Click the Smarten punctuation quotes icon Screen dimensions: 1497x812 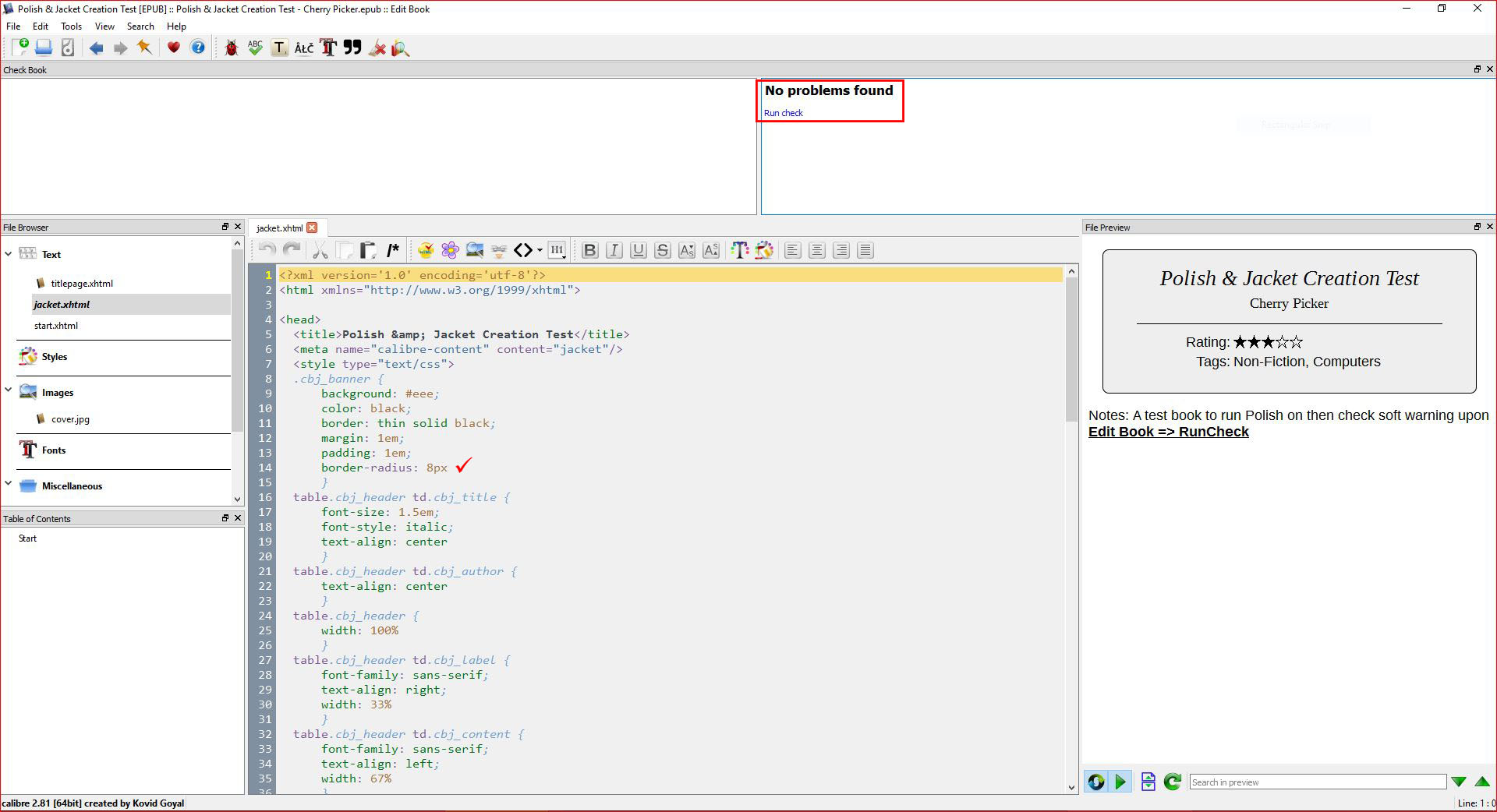(352, 48)
